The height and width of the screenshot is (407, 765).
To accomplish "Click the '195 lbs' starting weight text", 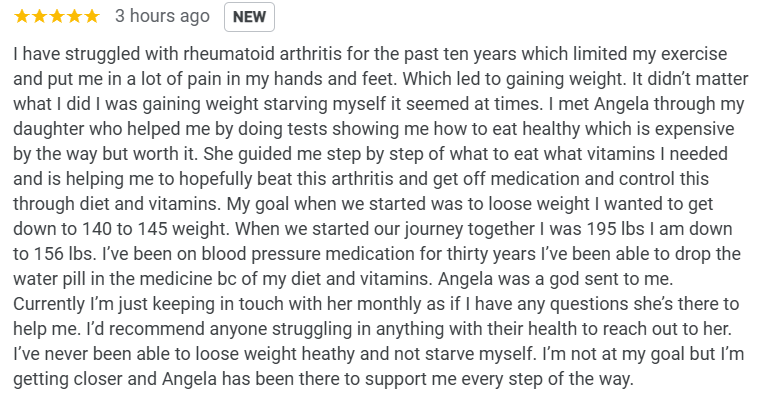I will tap(616, 229).
